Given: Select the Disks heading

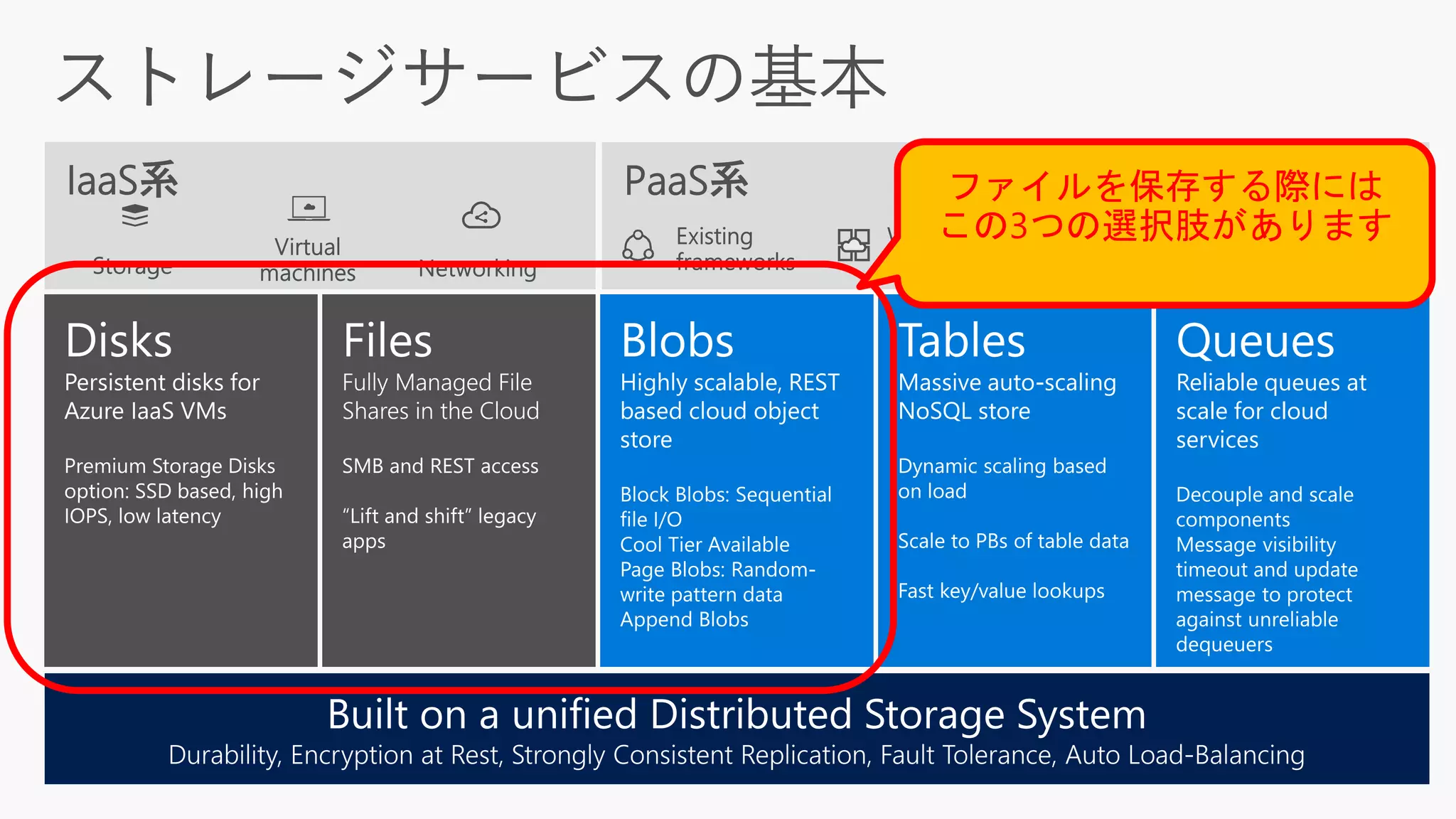Looking at the screenshot, I should [119, 340].
